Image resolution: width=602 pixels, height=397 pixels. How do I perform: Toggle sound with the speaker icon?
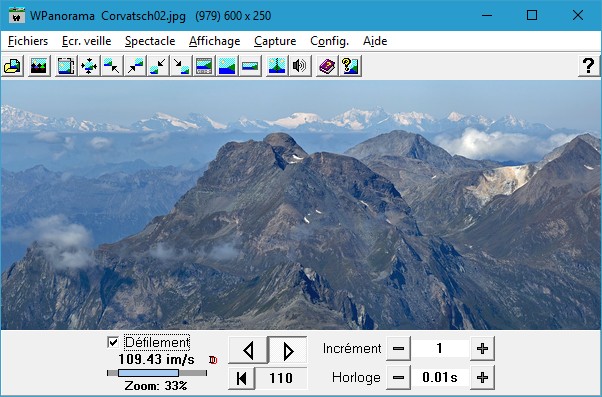300,66
